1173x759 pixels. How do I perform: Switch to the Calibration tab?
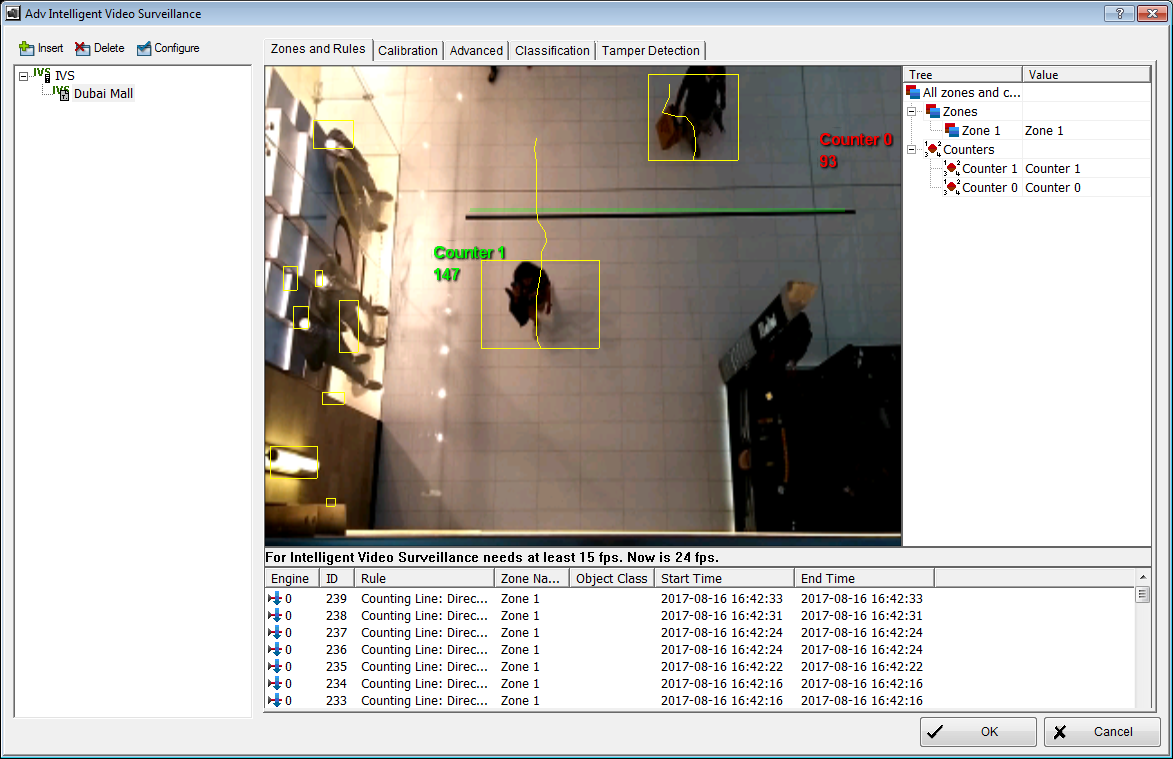tap(408, 51)
